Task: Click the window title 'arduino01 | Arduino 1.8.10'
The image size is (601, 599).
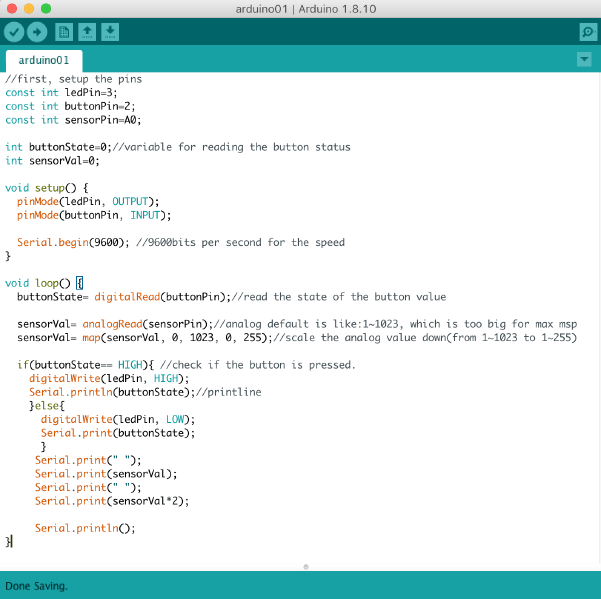Action: 306,9
